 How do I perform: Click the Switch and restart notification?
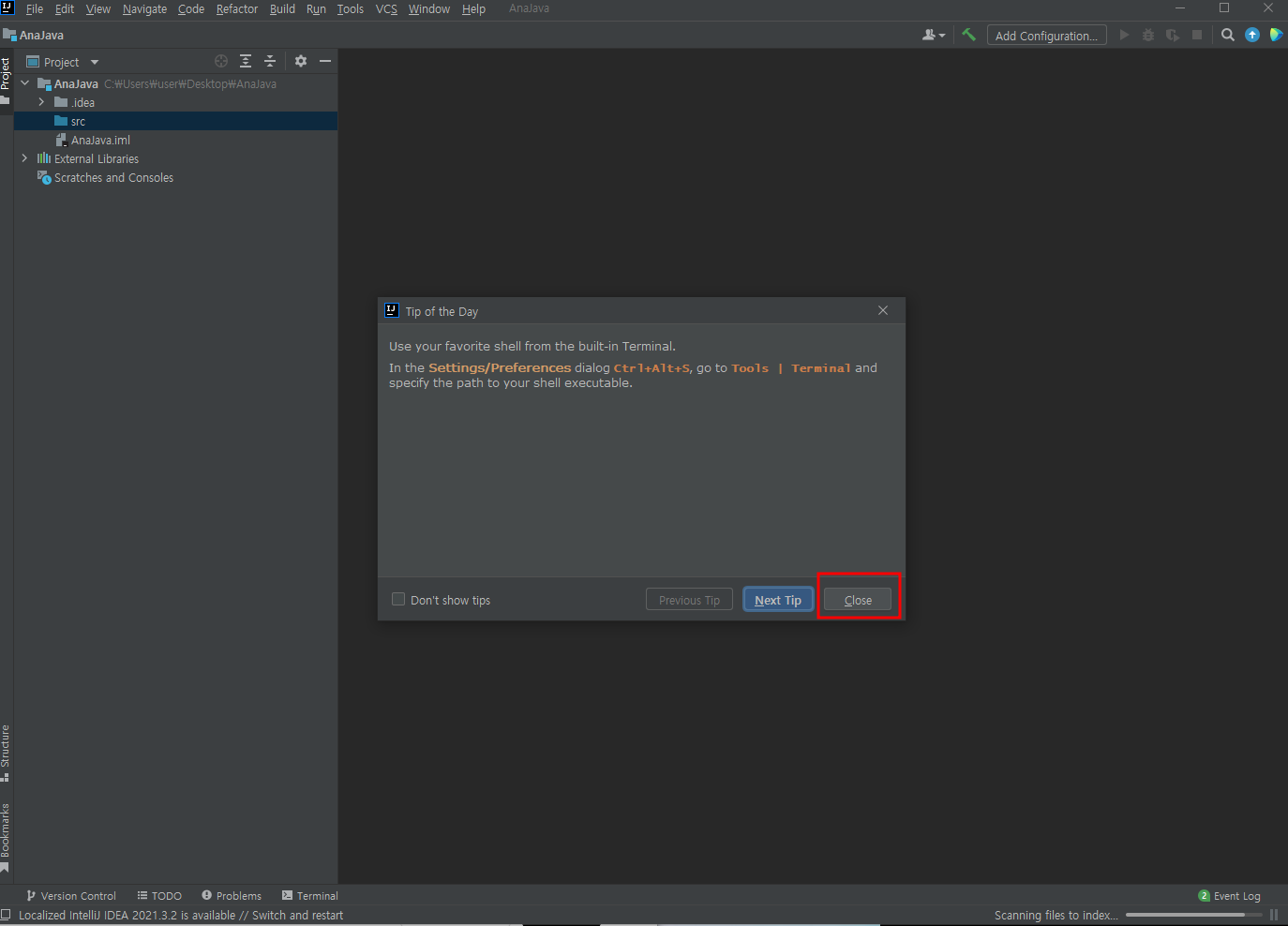(181, 916)
